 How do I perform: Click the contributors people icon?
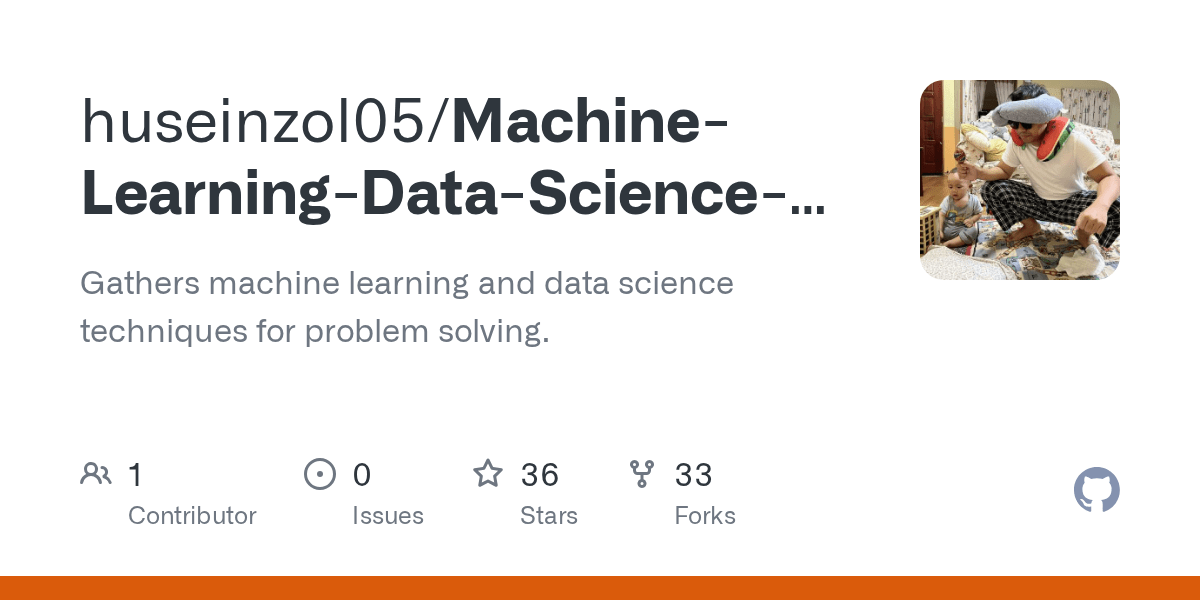(96, 474)
